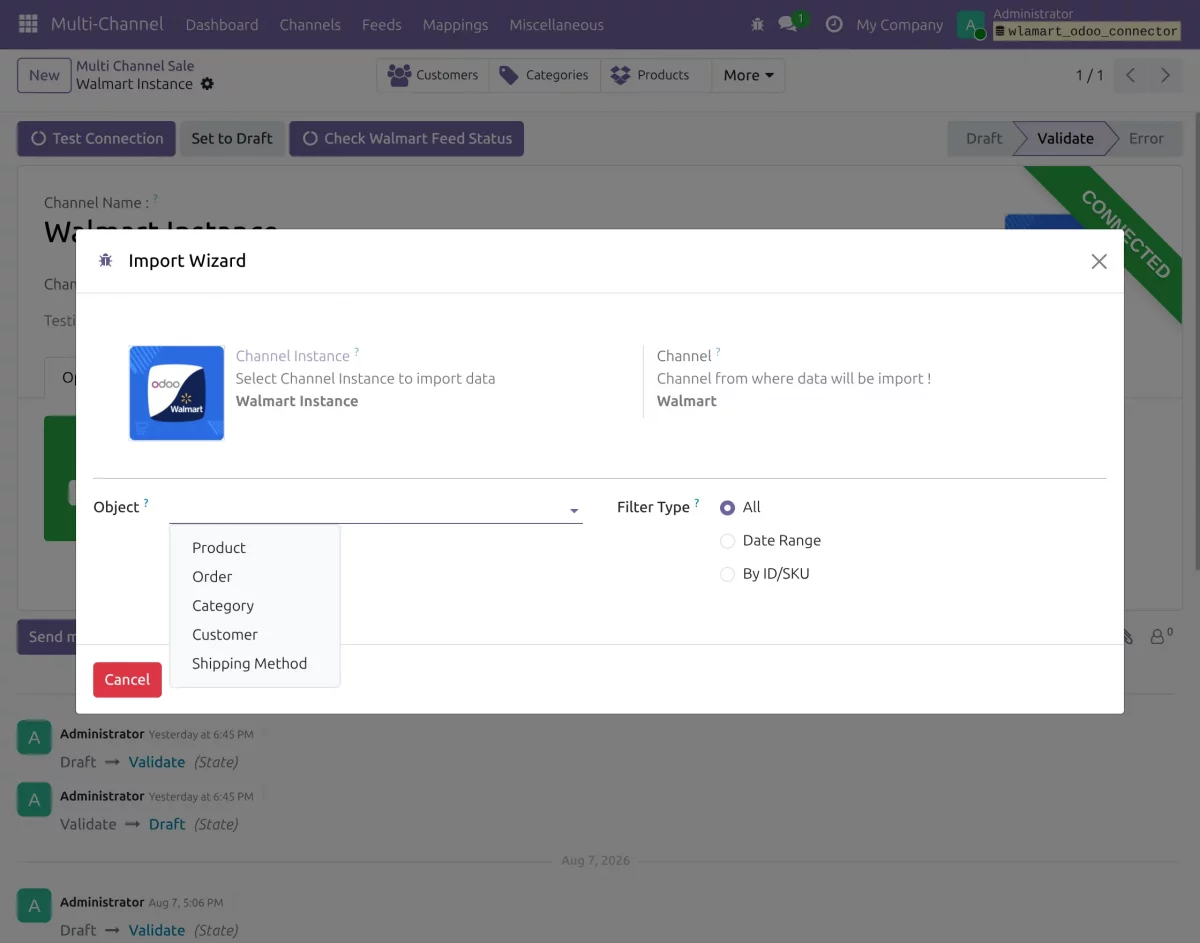This screenshot has height=943, width=1200.
Task: Open the Products stat button
Action: 655,75
